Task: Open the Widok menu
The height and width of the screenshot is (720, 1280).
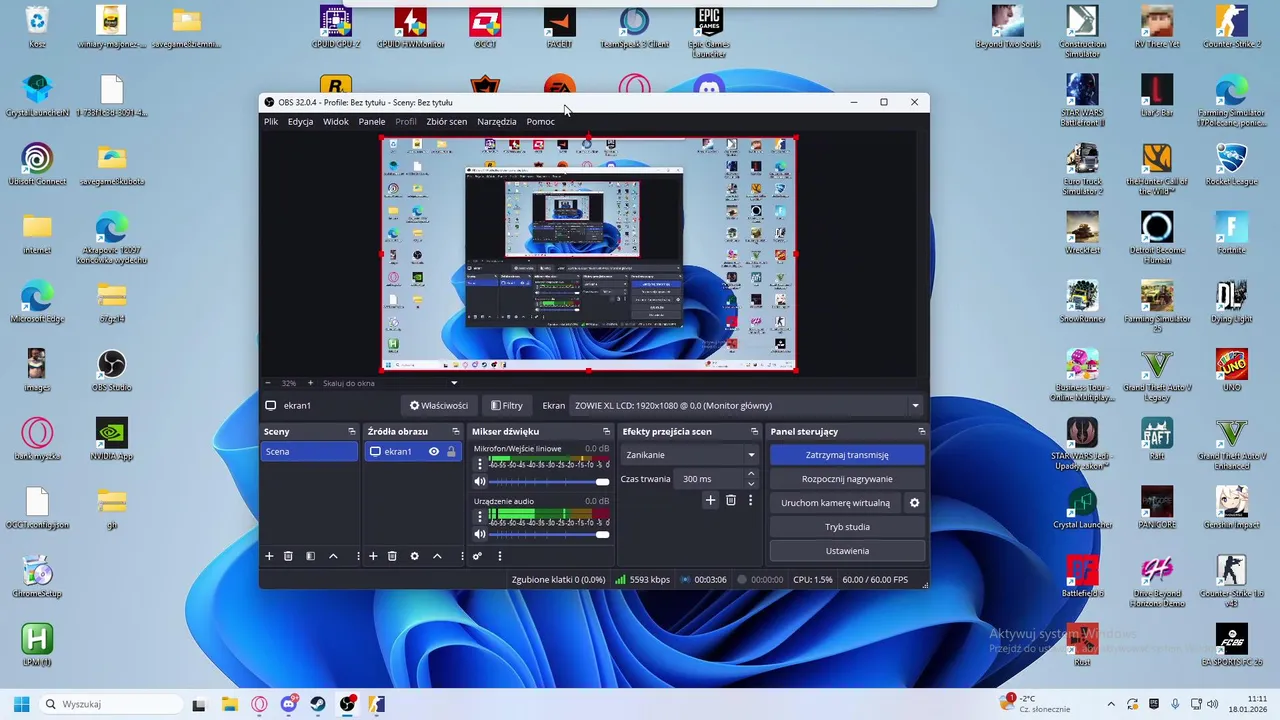Action: [336, 122]
